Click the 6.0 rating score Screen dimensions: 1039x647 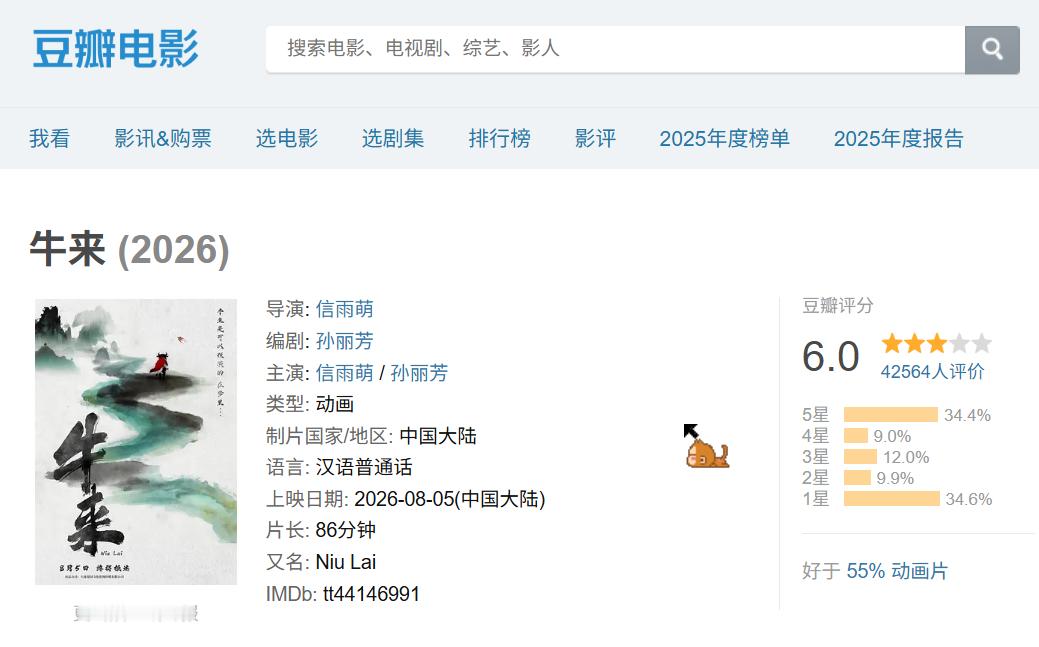[831, 357]
